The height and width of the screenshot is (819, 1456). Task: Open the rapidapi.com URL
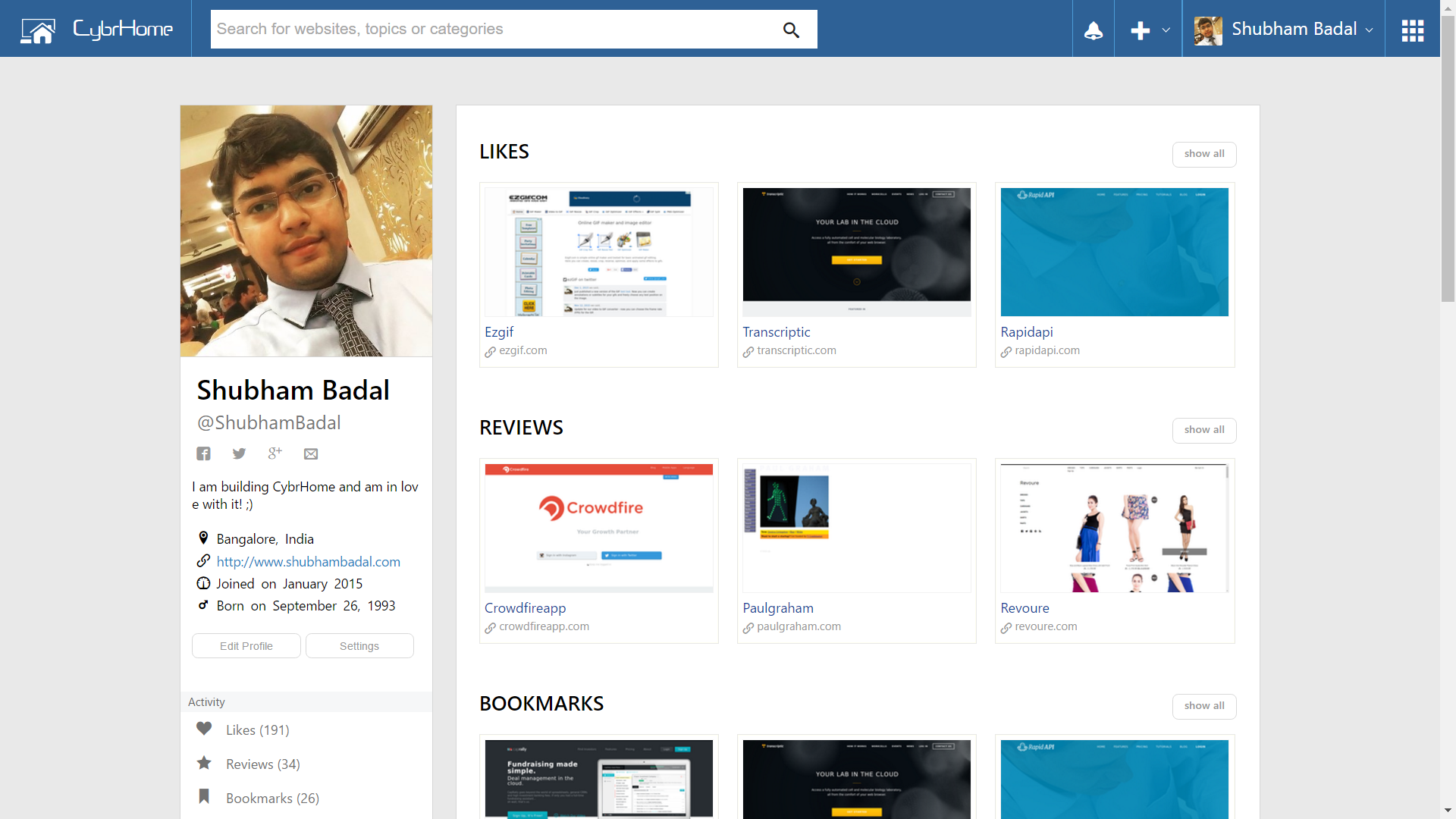[1047, 350]
